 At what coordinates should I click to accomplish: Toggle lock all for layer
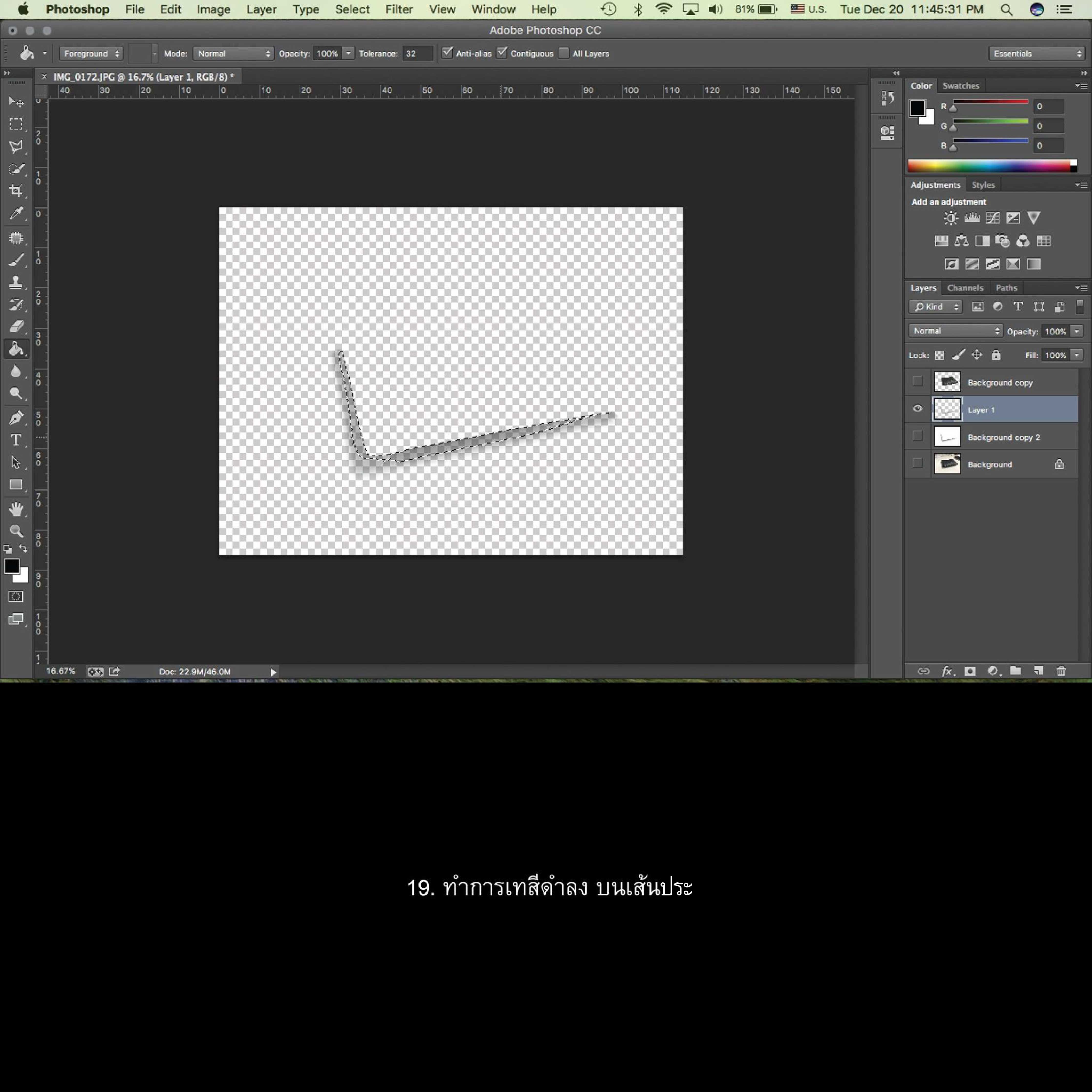996,355
